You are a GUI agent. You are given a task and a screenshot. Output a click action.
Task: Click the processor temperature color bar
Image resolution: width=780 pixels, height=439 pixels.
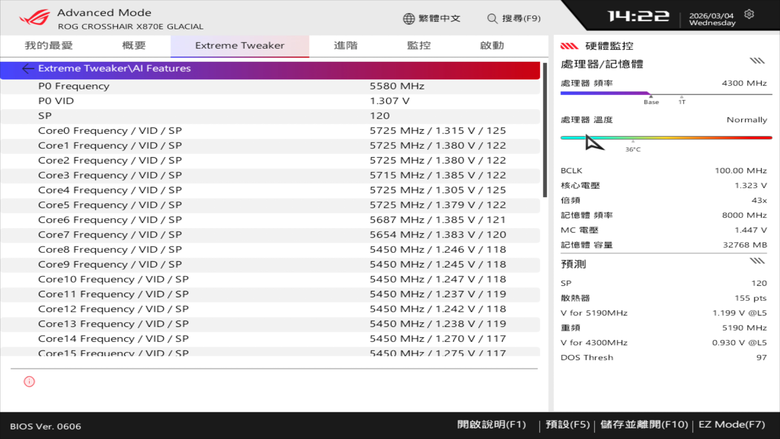tap(666, 138)
